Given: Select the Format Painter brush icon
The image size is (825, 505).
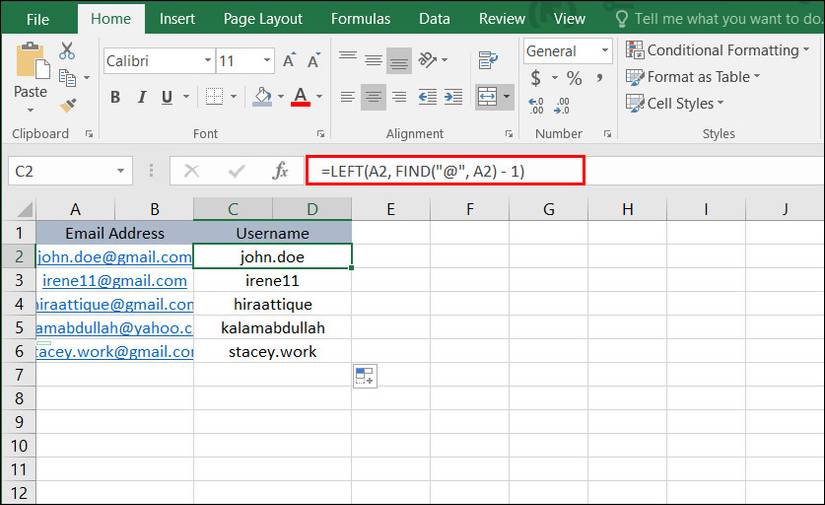Looking at the screenshot, I should tap(68, 105).
